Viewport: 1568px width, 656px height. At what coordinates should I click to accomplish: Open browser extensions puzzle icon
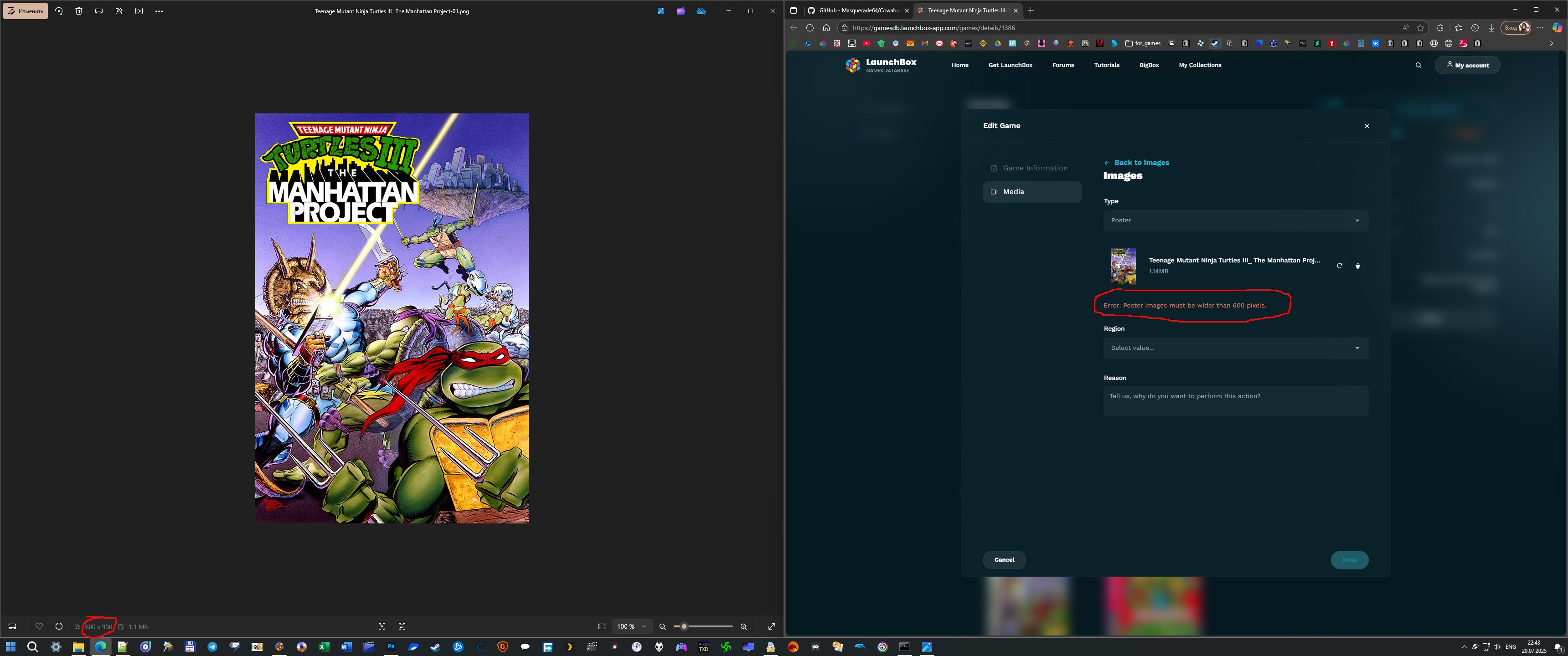[1439, 27]
